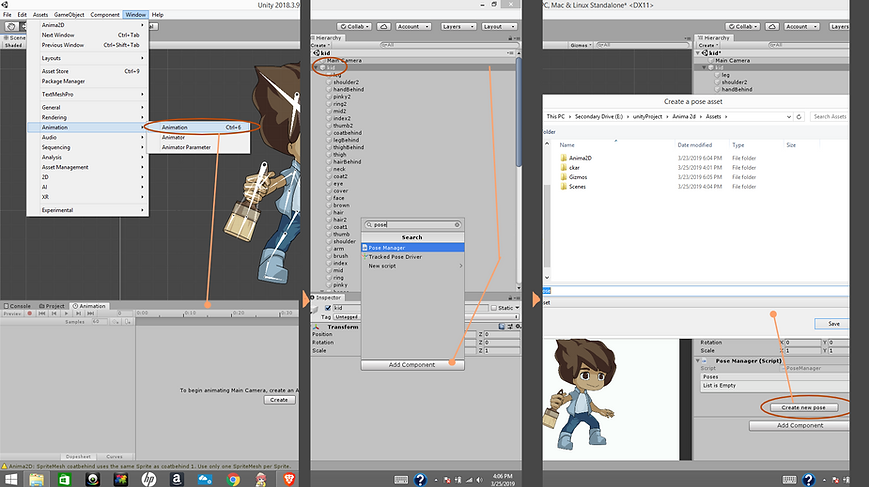
Task: Toggle the Hierarchy panel lock icon
Action: [x=510, y=38]
